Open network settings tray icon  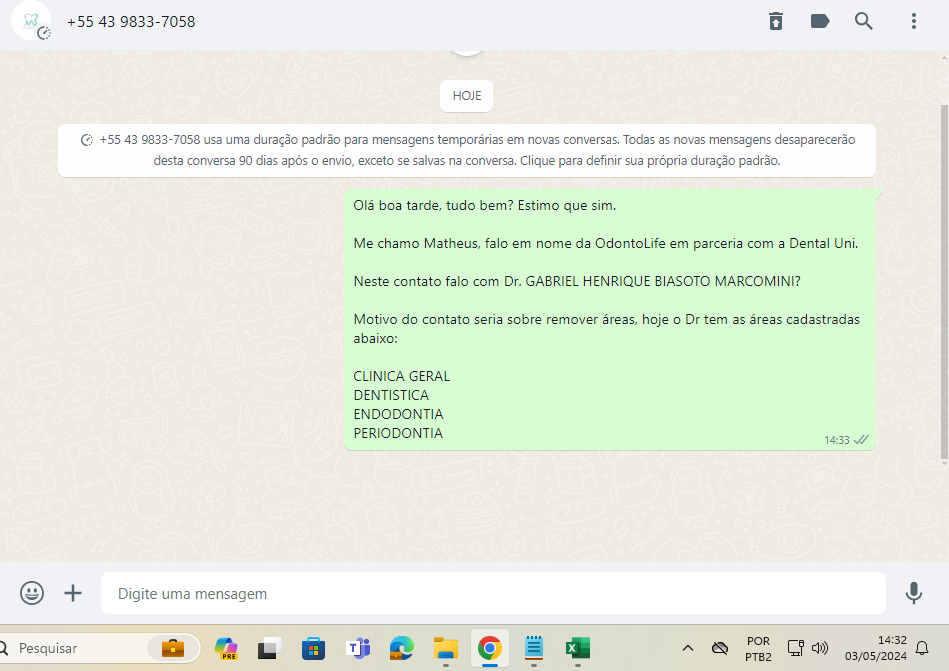click(795, 648)
